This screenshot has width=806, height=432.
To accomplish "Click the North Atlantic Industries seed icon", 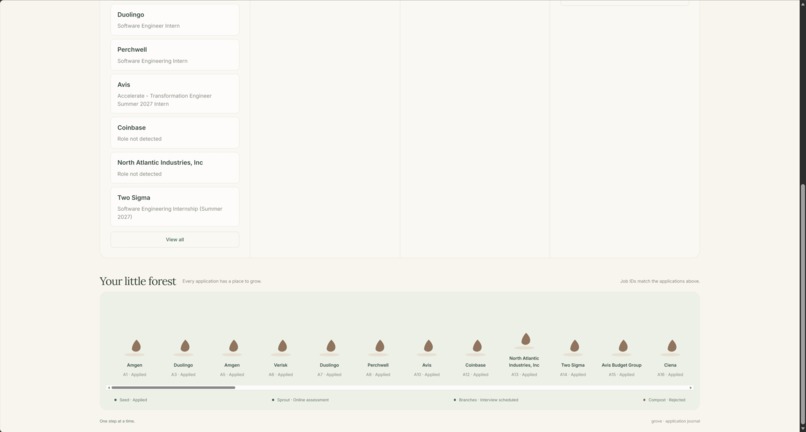I will pos(525,339).
